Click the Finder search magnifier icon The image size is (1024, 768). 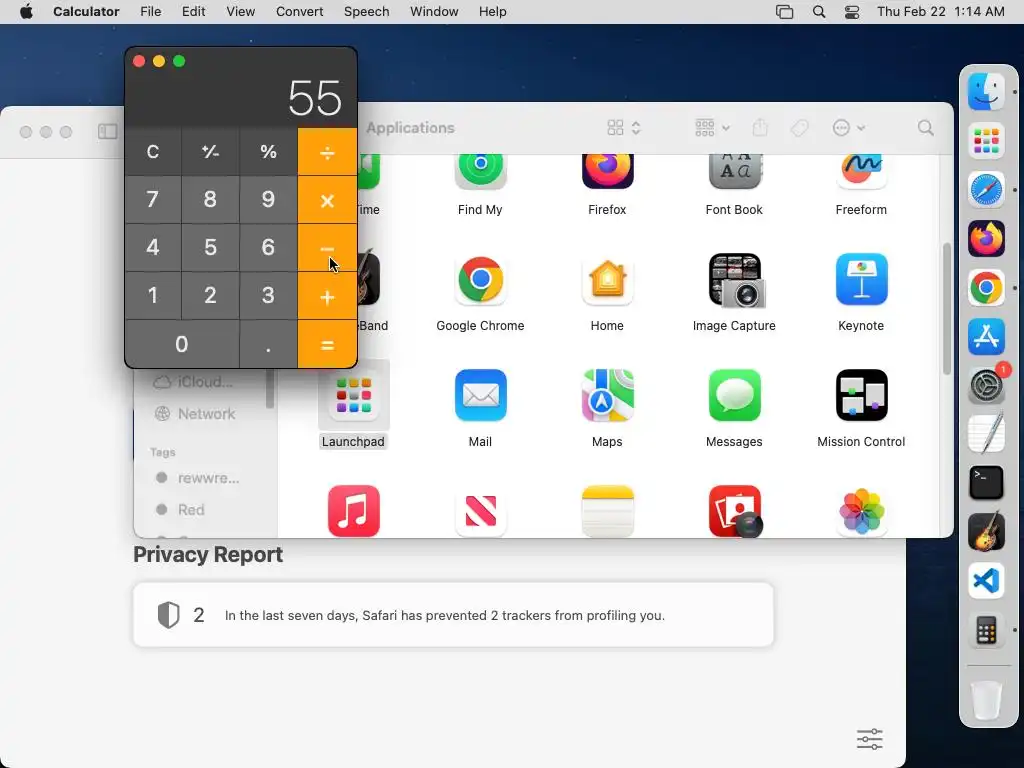925,128
